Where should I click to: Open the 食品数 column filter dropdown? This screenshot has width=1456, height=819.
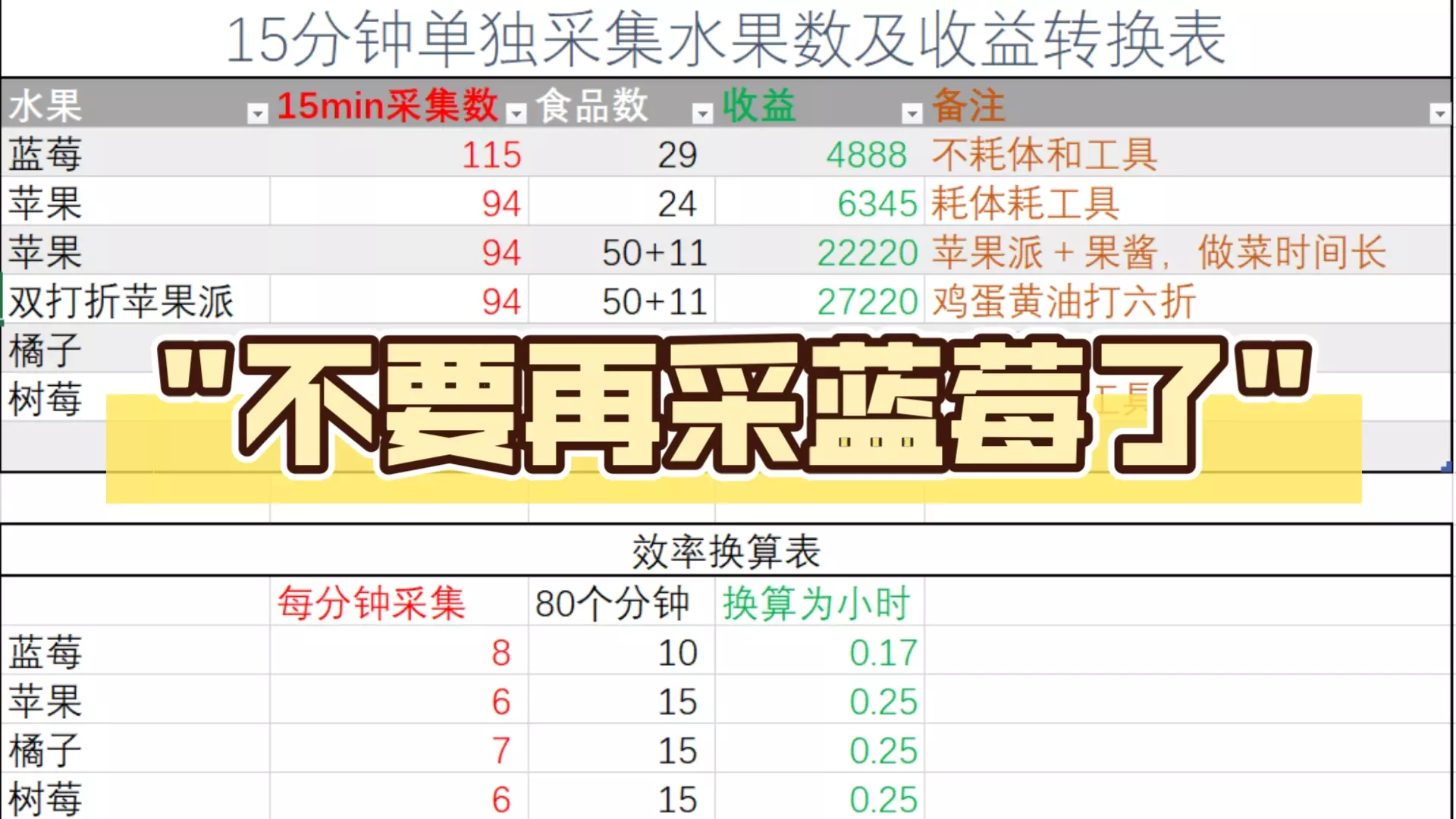point(703,114)
